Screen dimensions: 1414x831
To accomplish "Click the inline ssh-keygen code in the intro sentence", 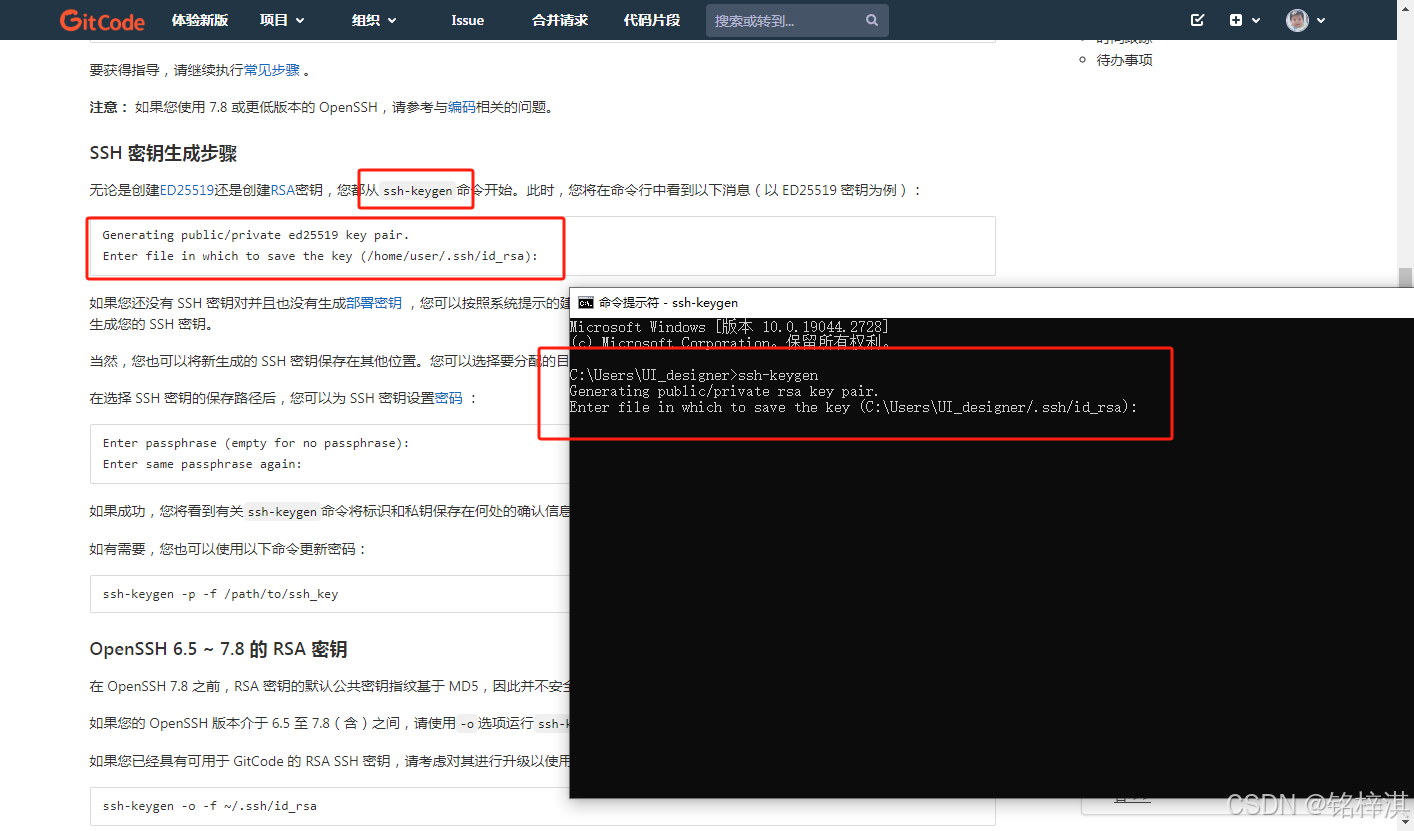I will [418, 191].
